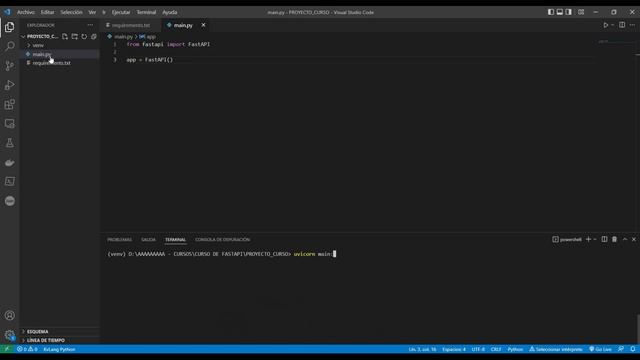640x360 pixels.
Task: Open customize layout button
Action: click(581, 12)
